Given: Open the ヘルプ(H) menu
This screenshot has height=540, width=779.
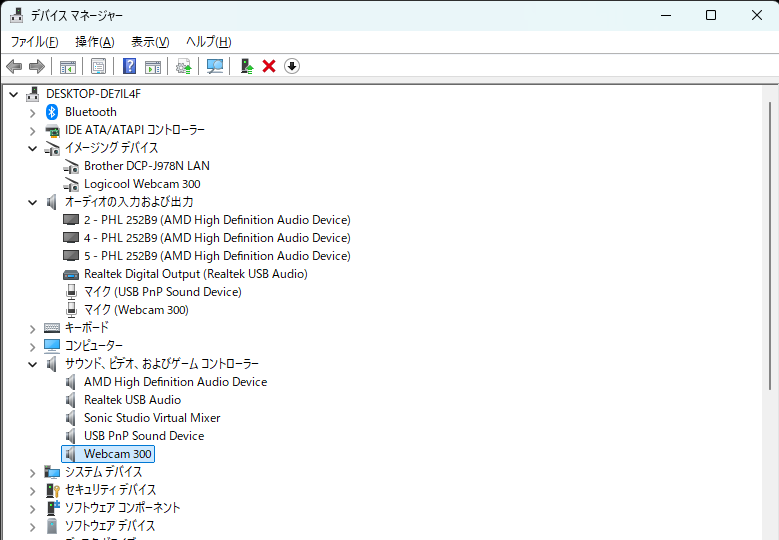Looking at the screenshot, I should tap(209, 42).
